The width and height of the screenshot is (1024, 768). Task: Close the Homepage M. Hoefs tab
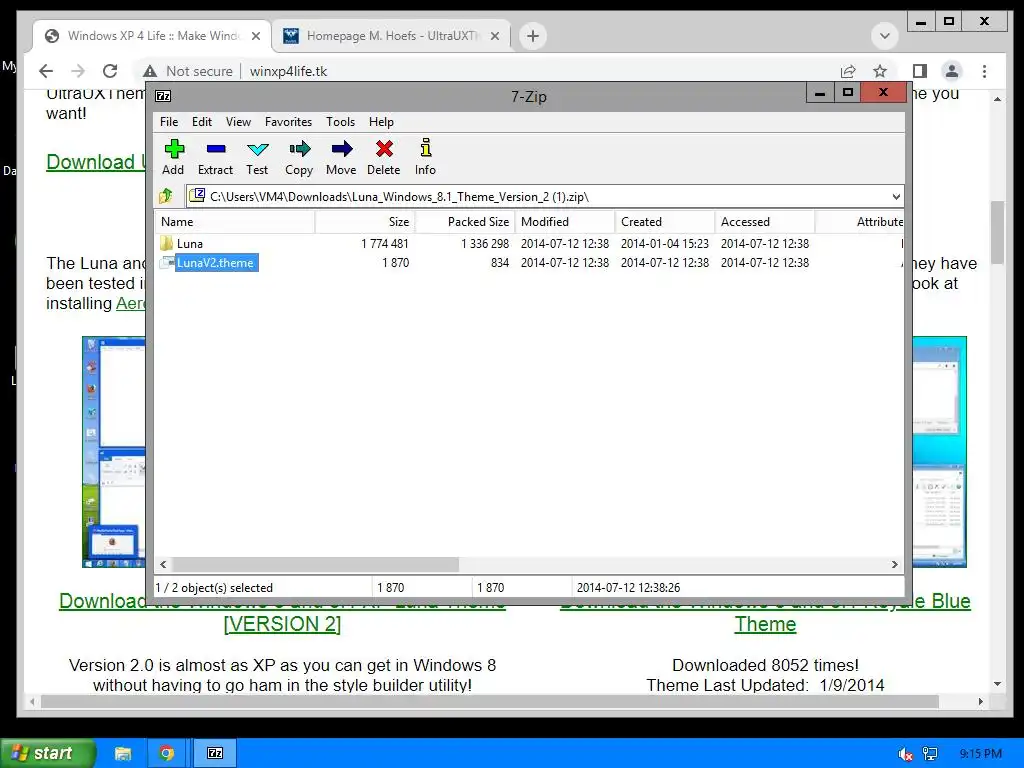pyautogui.click(x=495, y=36)
